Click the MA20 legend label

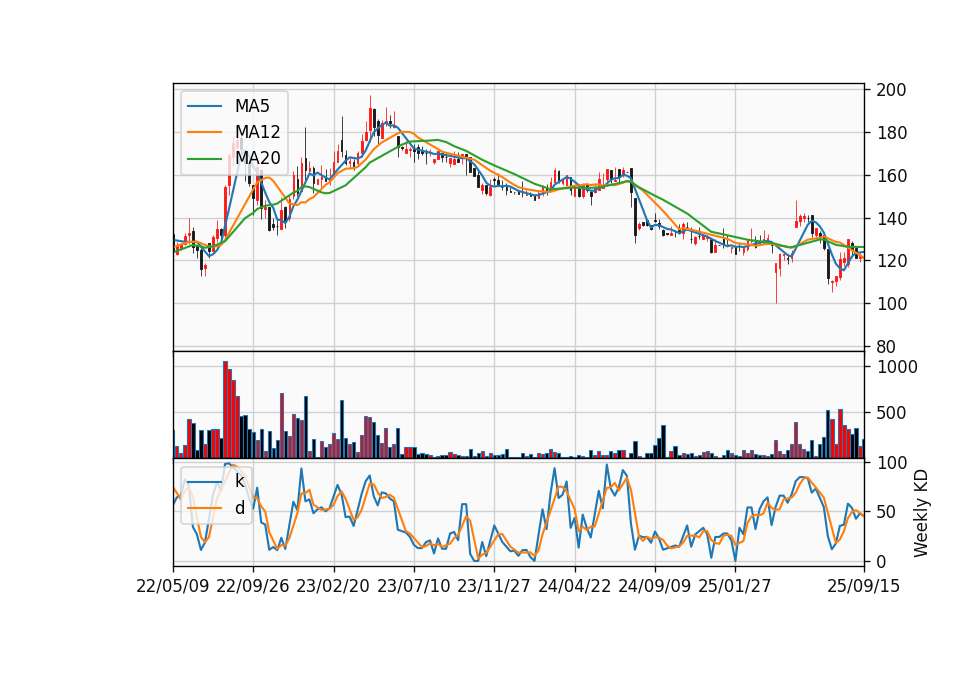(258, 158)
